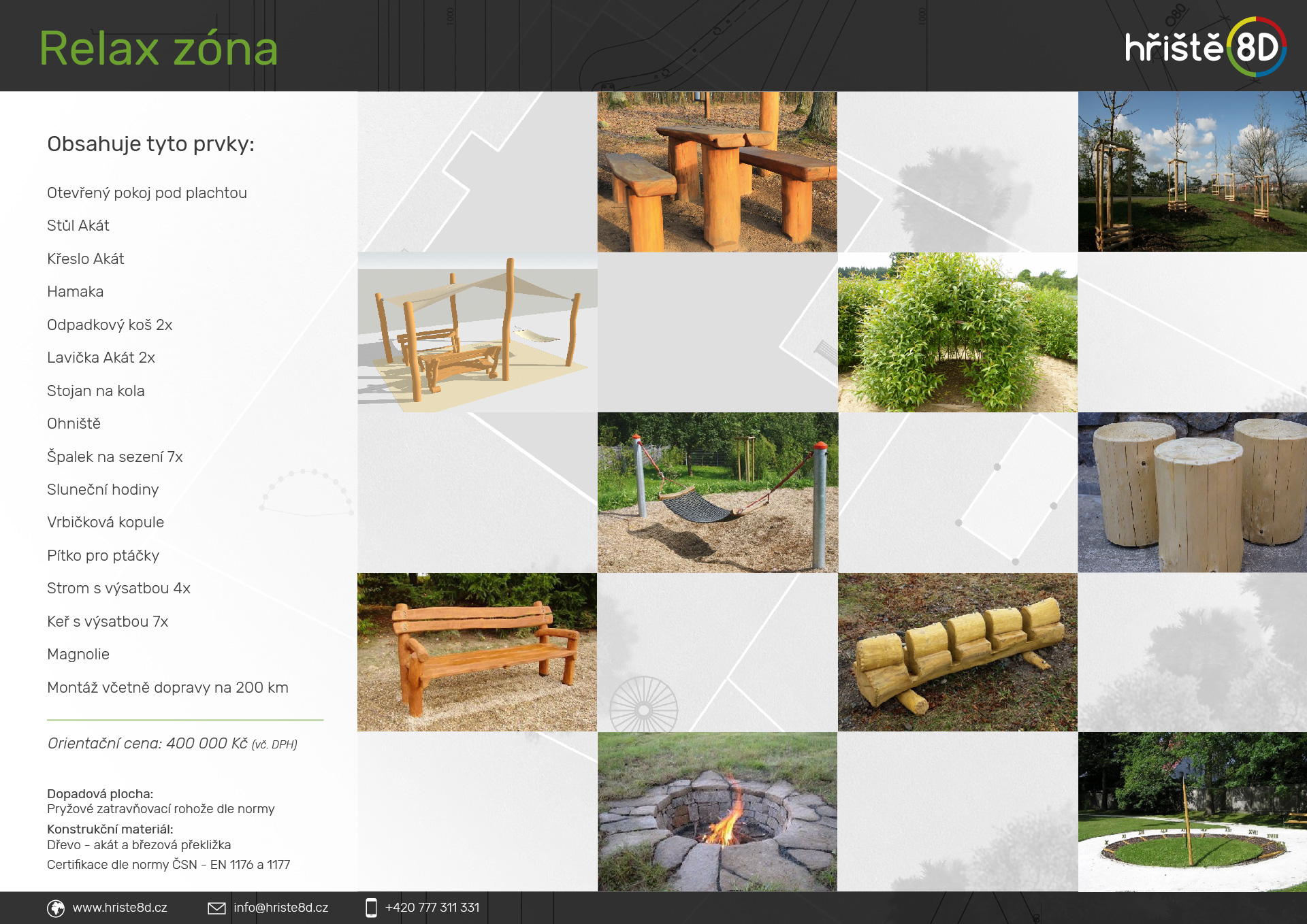This screenshot has width=1307, height=924.
Task: Click the list item Vrbičková kopule
Action: coord(106,523)
